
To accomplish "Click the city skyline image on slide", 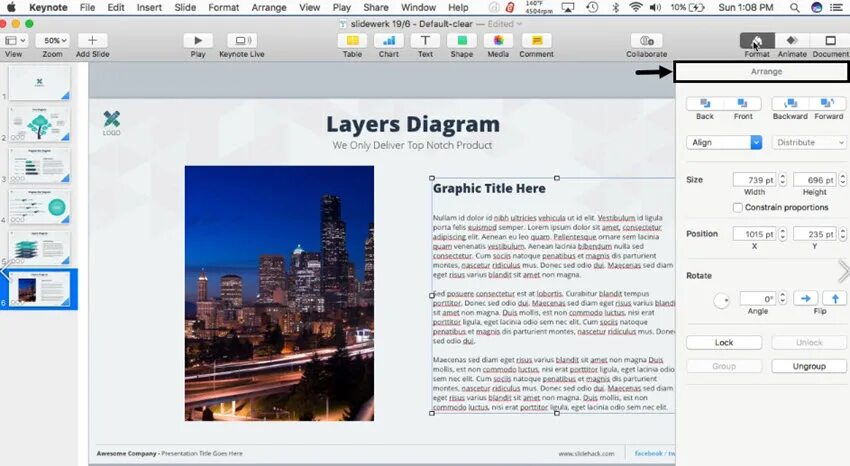I will (279, 293).
